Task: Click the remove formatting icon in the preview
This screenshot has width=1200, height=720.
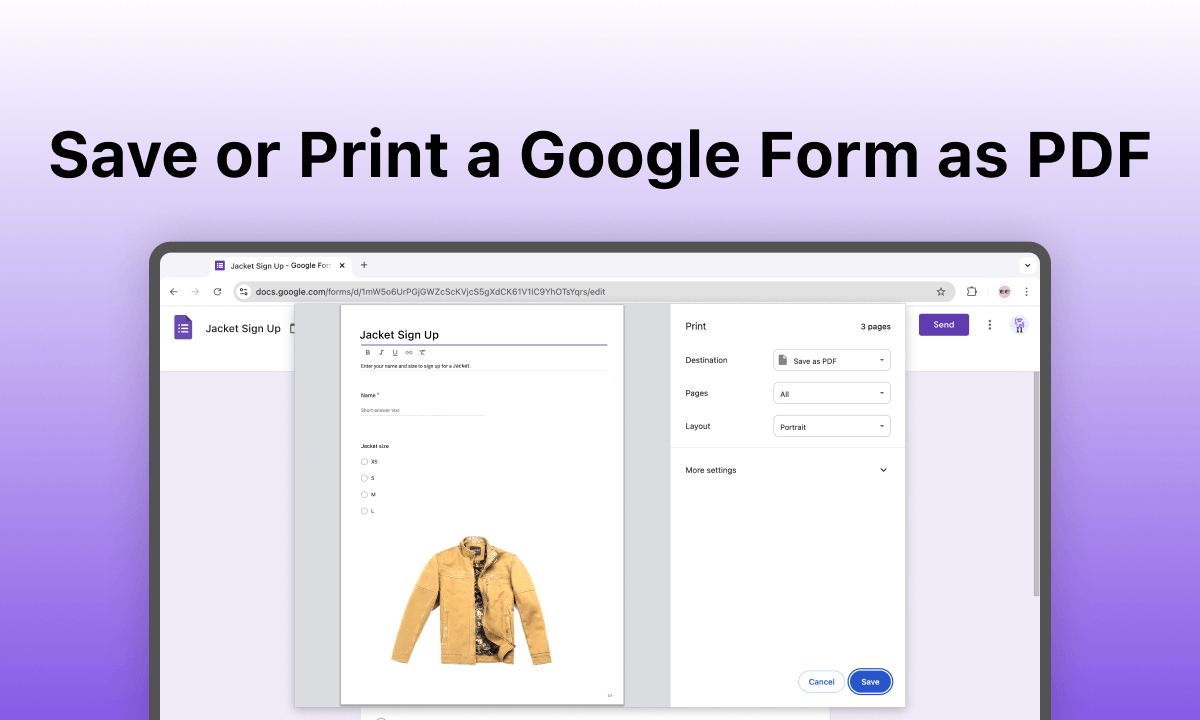Action: 422,353
